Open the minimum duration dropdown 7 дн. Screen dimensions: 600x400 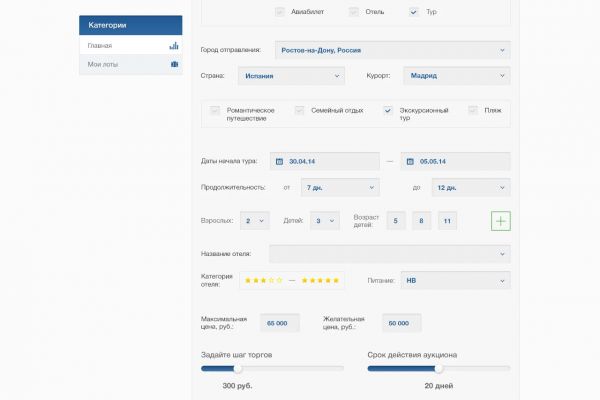point(340,188)
